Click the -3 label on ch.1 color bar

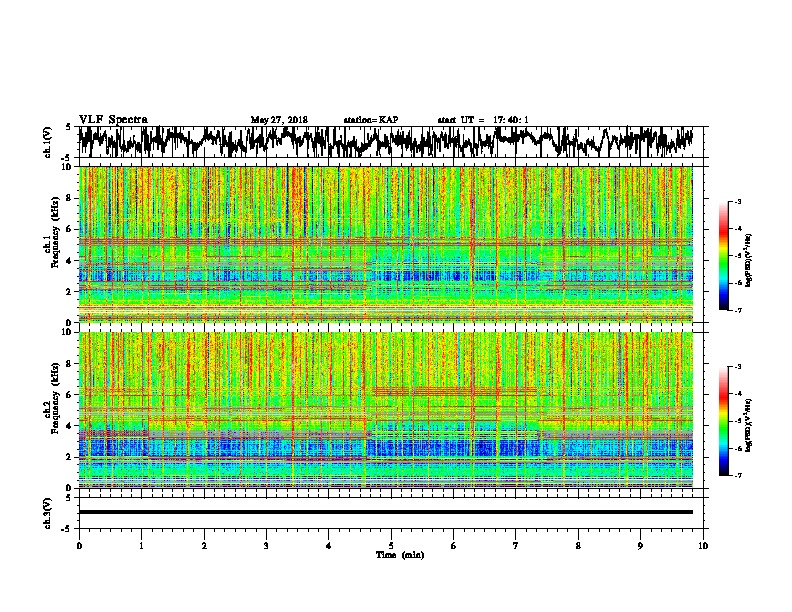738,201
